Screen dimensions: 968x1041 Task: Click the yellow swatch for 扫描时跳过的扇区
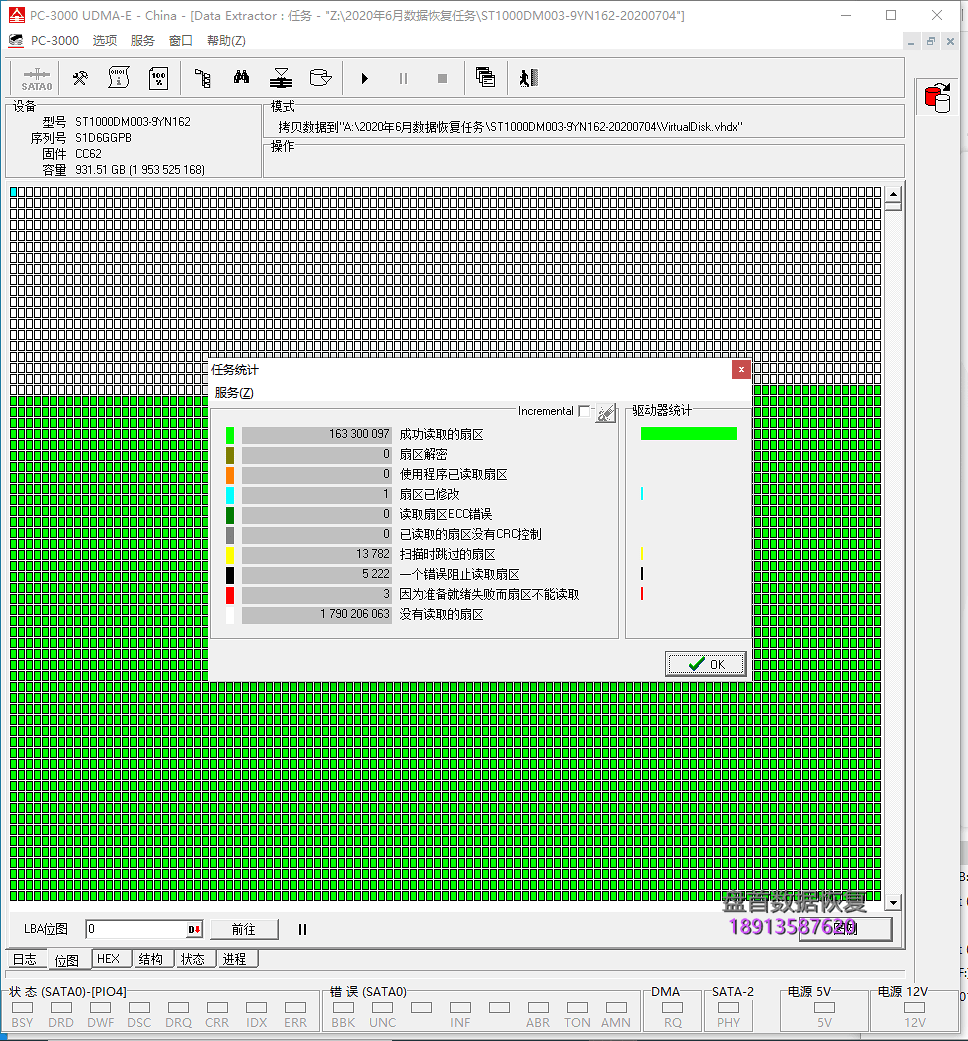point(230,555)
